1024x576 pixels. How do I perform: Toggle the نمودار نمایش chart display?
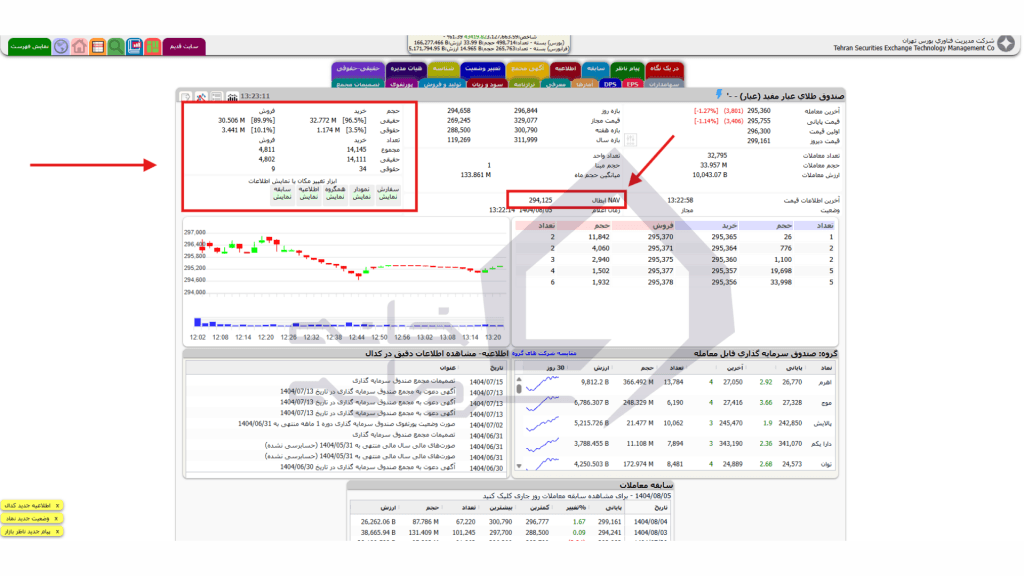pos(362,193)
